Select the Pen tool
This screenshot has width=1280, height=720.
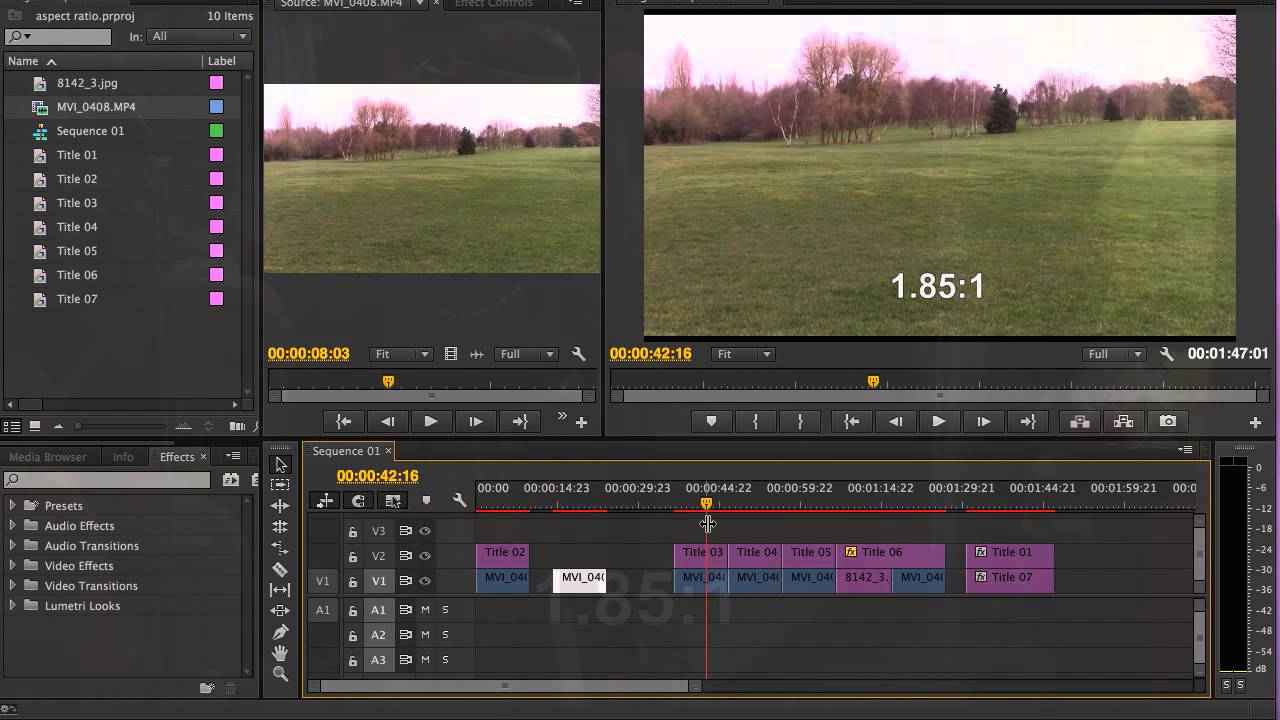coord(280,632)
